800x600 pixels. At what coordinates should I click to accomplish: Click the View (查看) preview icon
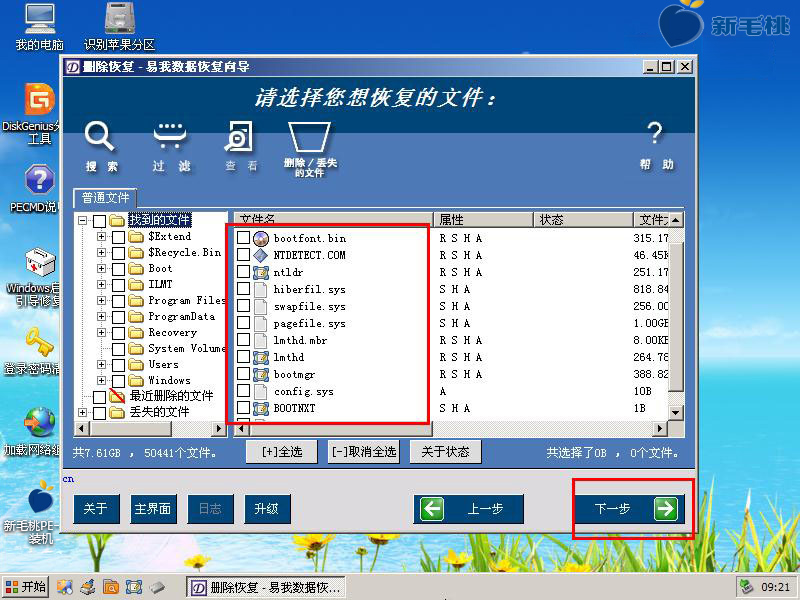(238, 136)
